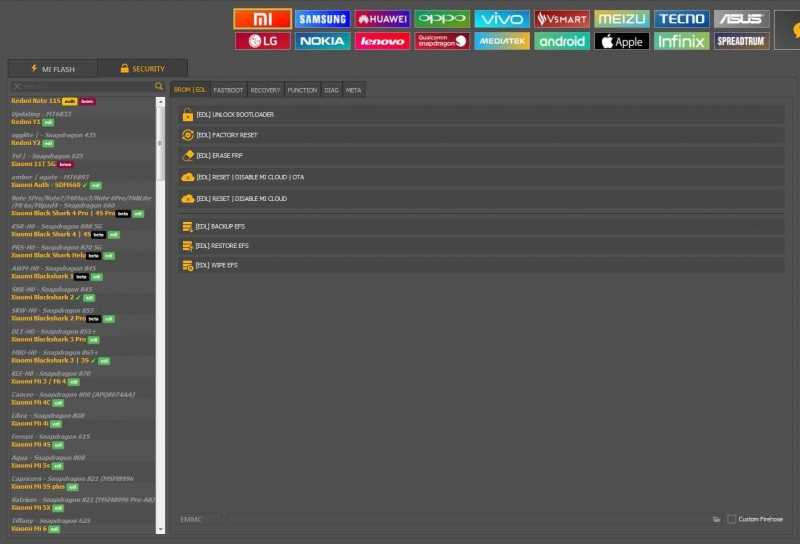The width and height of the screenshot is (800, 544).
Task: Select the Samsung brand logo
Action: coord(322,19)
